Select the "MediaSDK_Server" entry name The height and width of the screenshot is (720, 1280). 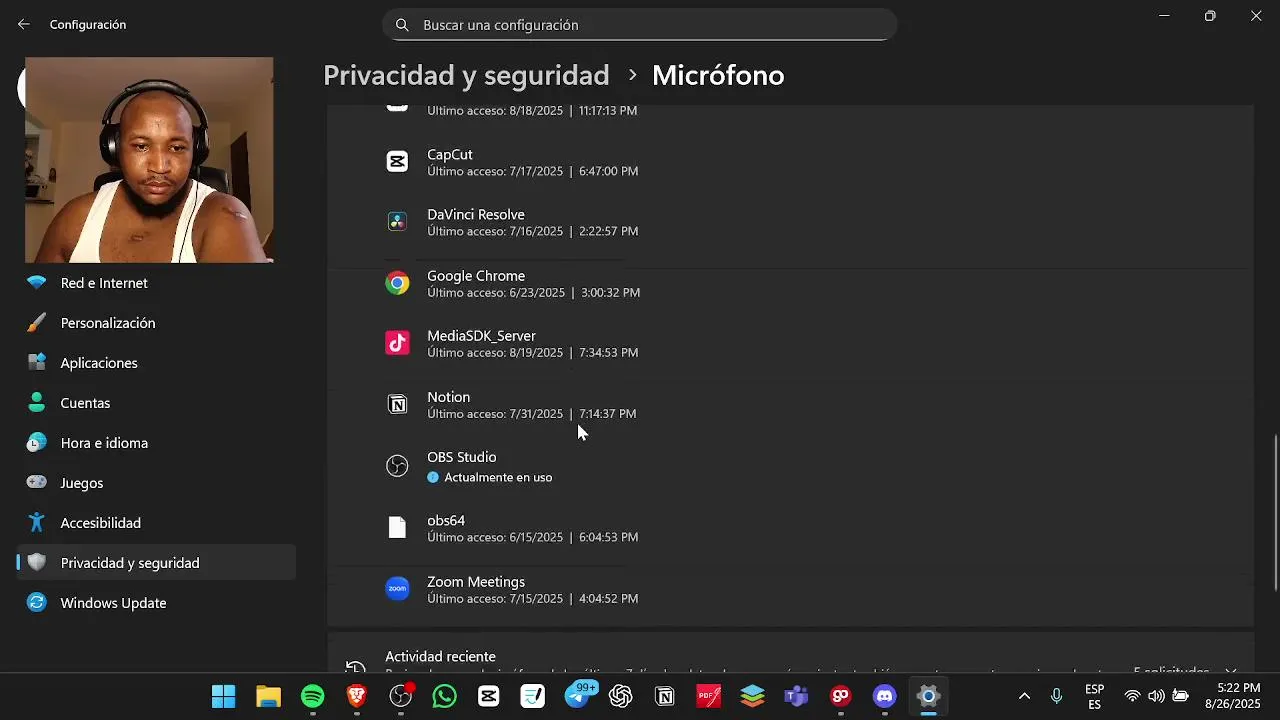coord(481,335)
